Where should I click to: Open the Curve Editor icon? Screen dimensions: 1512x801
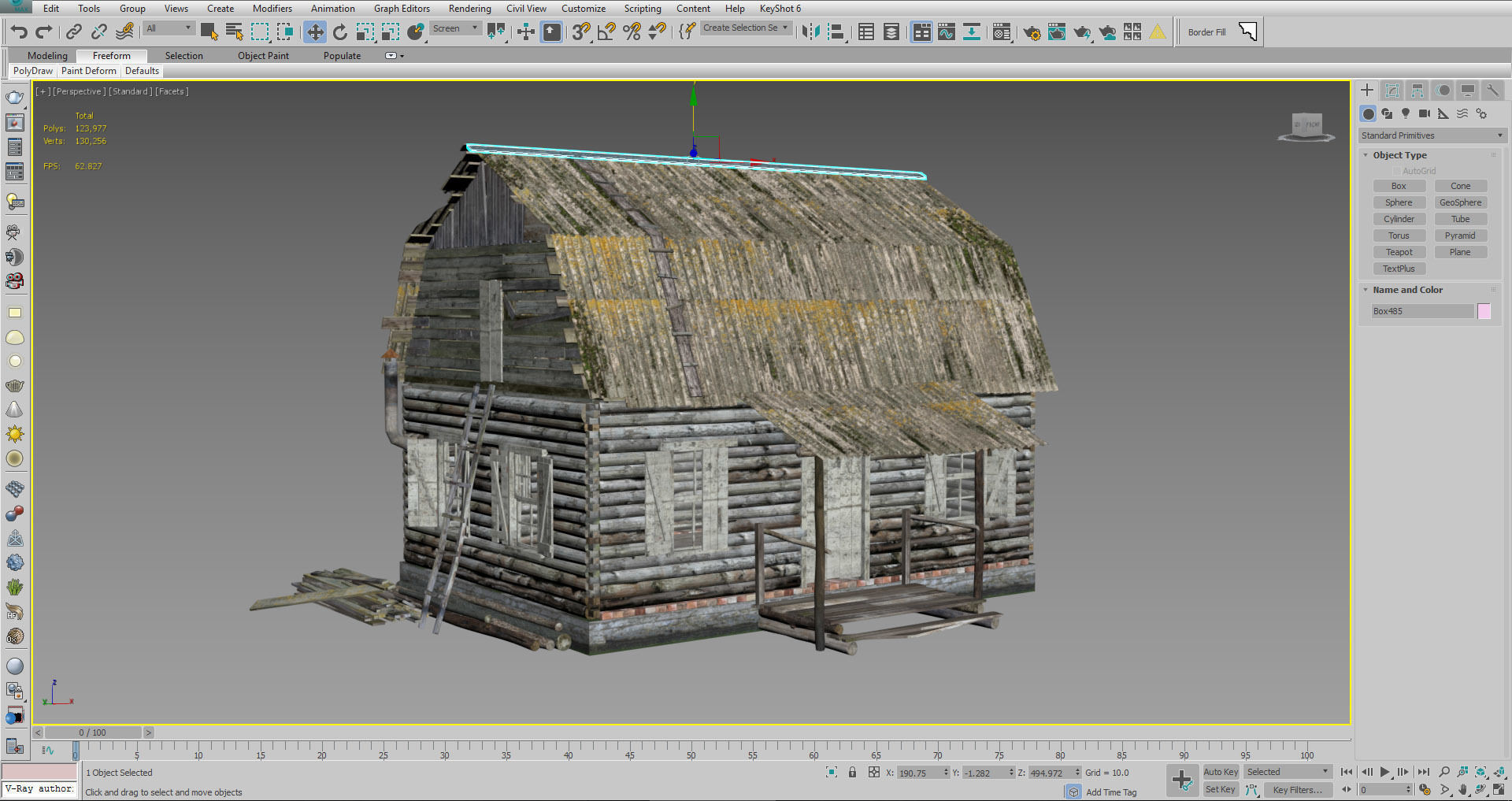[x=947, y=32]
